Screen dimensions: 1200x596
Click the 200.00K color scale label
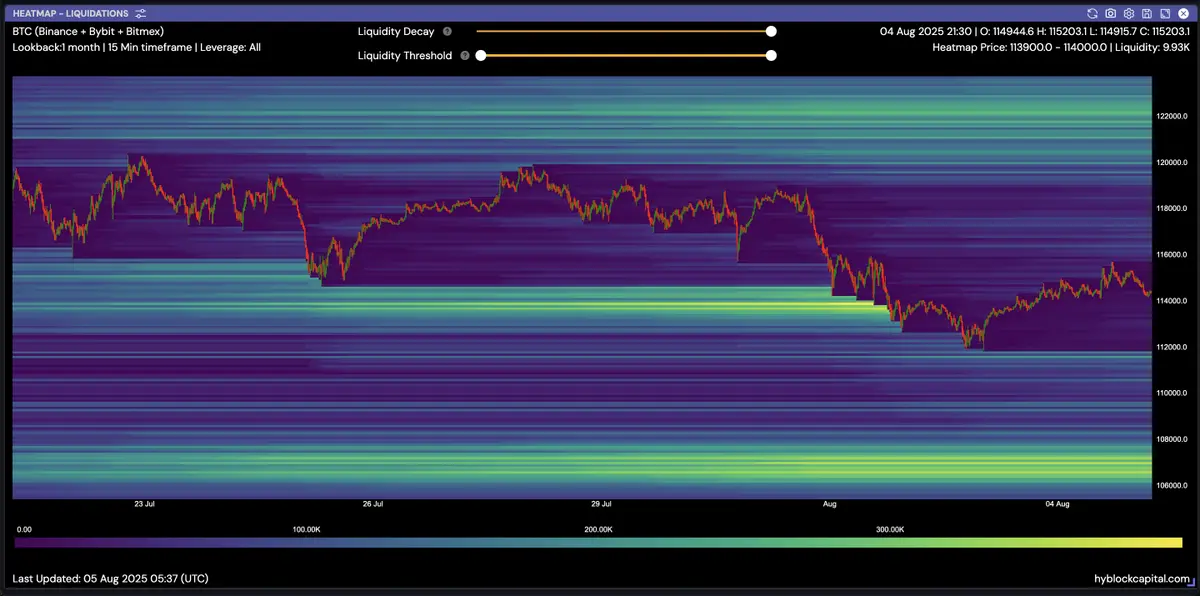[598, 528]
